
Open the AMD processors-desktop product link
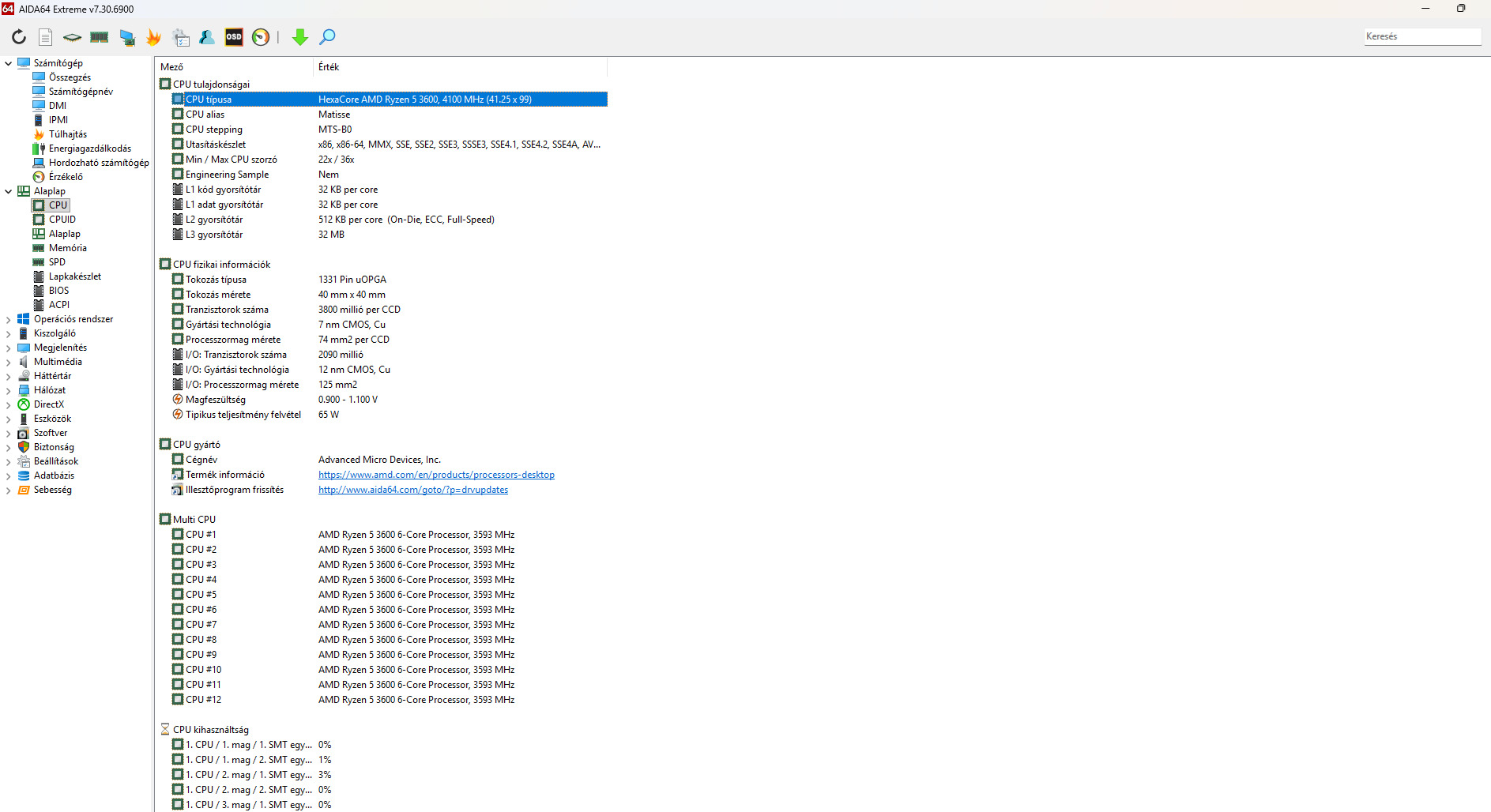[436, 475]
